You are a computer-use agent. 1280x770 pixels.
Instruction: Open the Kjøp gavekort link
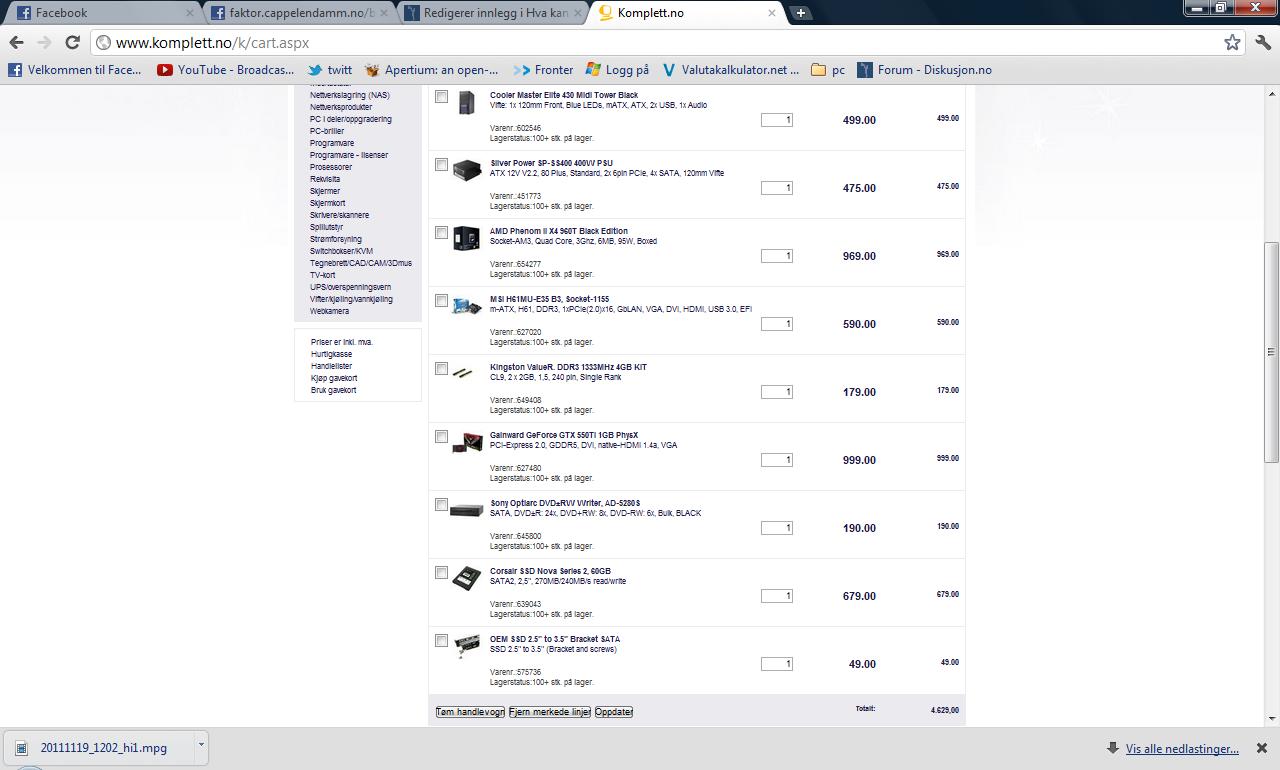click(334, 378)
